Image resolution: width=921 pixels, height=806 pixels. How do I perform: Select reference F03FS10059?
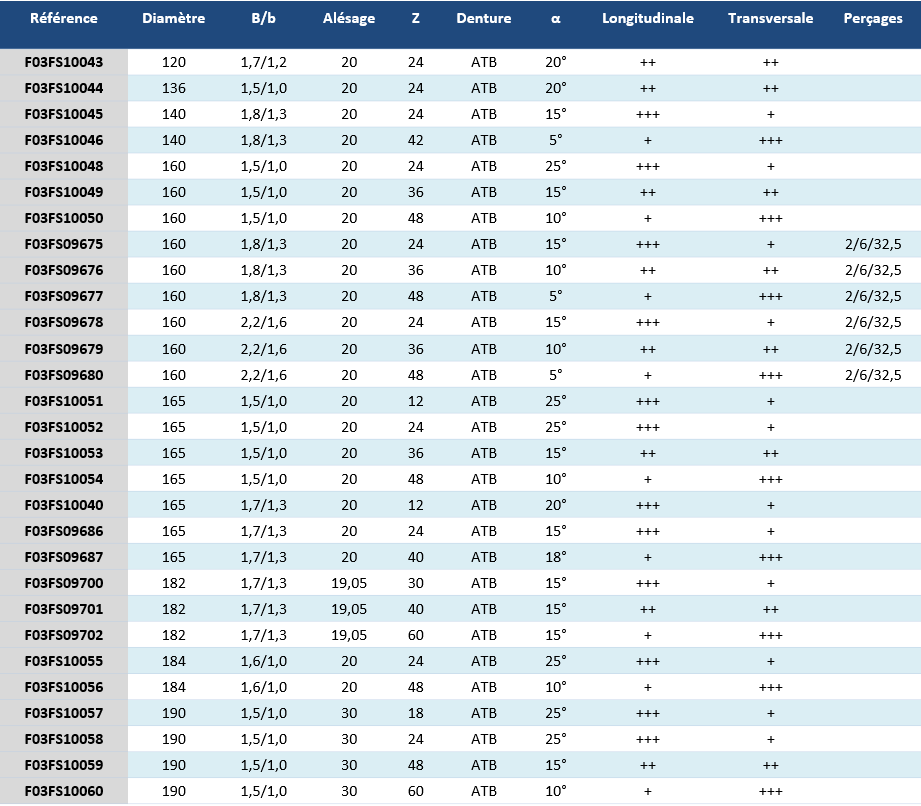63,765
